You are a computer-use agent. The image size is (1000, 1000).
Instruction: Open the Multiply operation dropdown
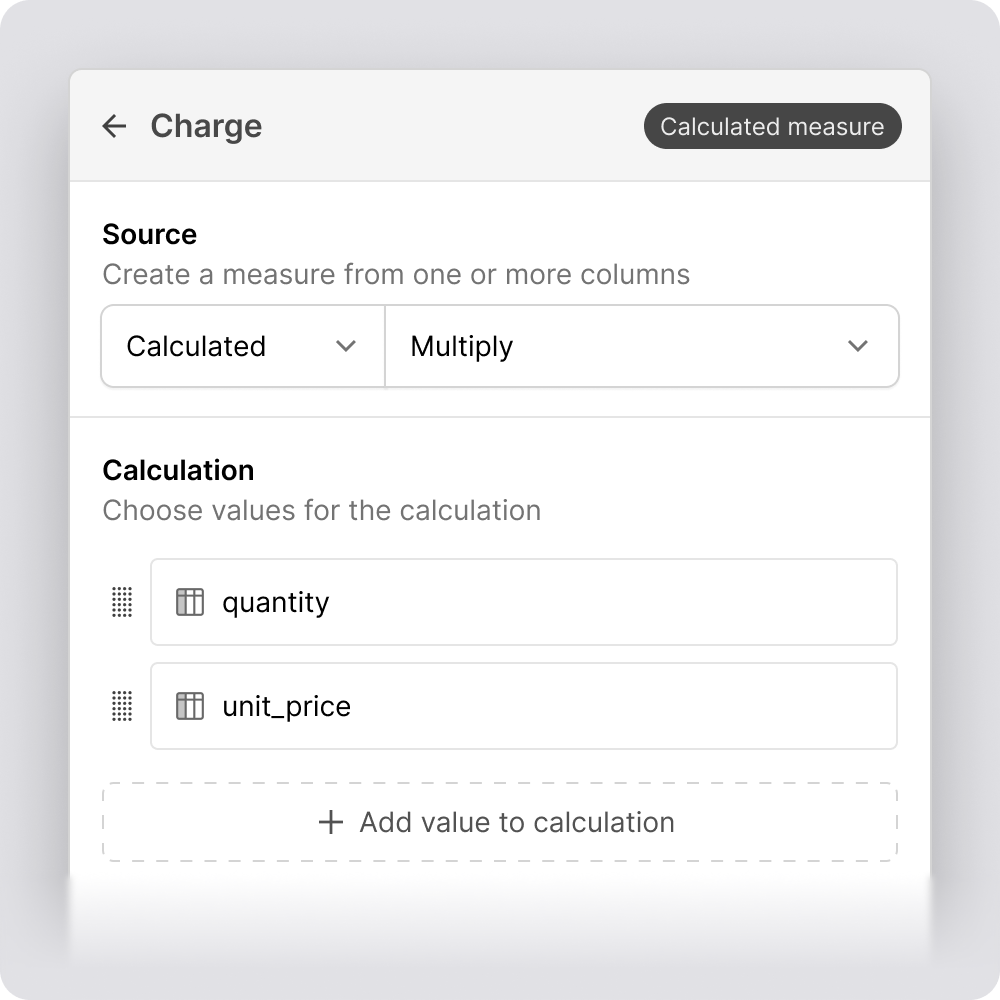[641, 346]
